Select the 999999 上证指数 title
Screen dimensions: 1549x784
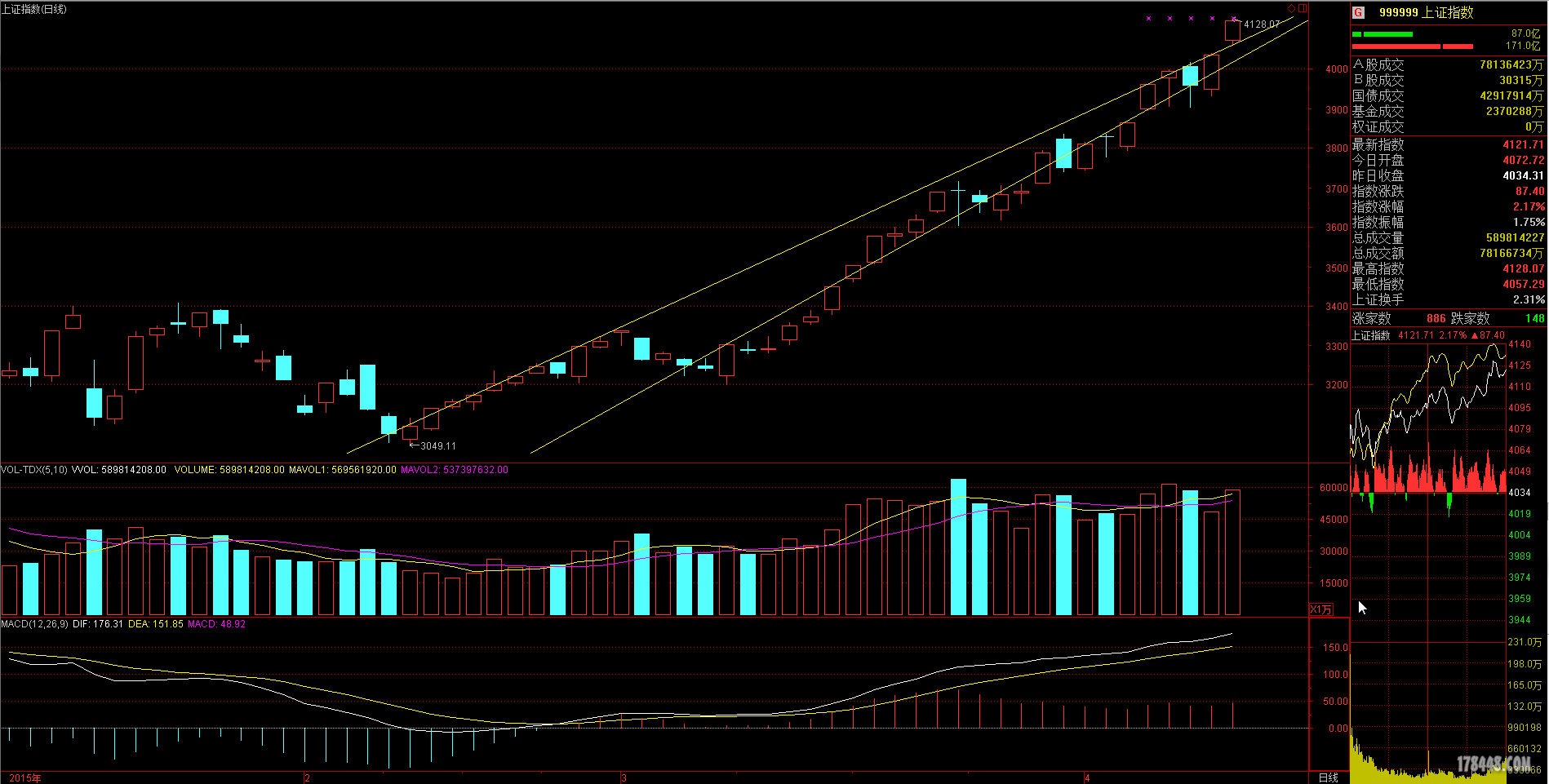1426,12
